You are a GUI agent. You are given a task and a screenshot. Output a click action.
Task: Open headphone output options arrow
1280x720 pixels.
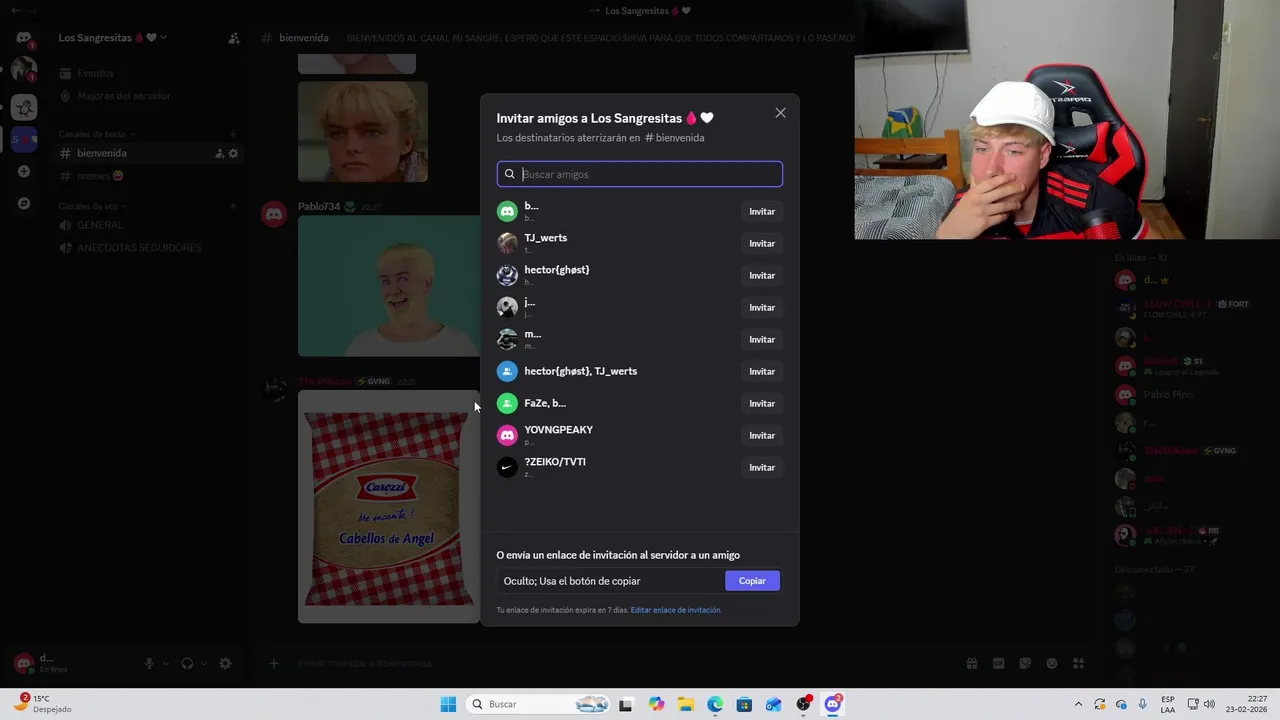[204, 663]
